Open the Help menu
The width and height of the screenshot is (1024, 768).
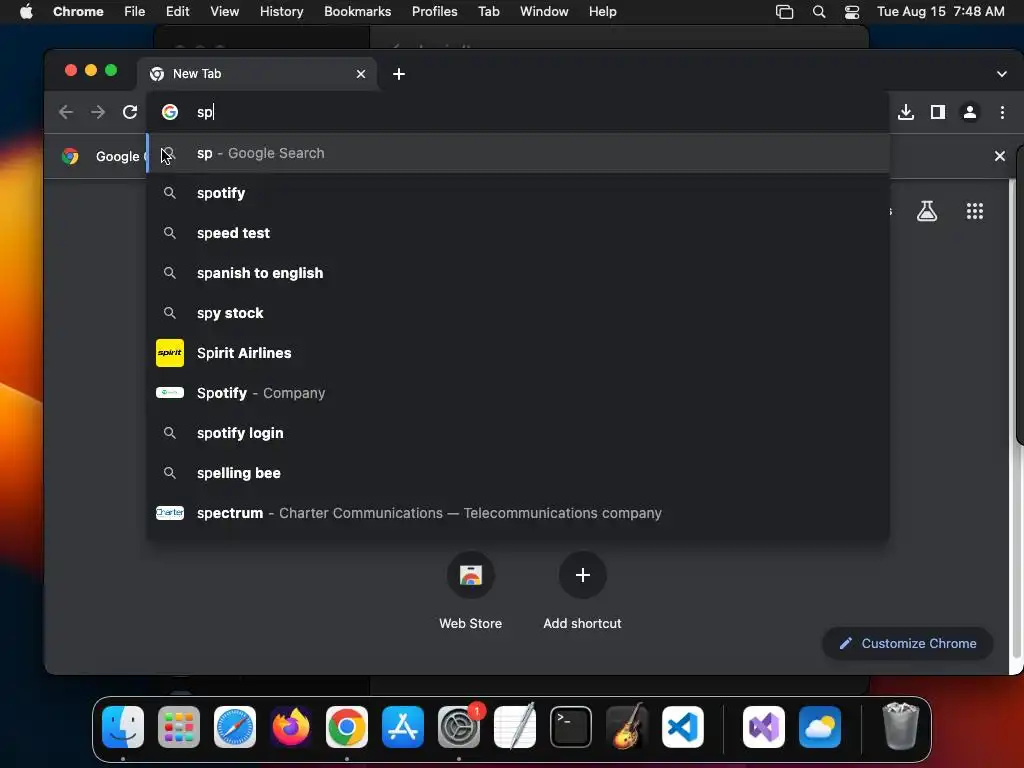[602, 11]
